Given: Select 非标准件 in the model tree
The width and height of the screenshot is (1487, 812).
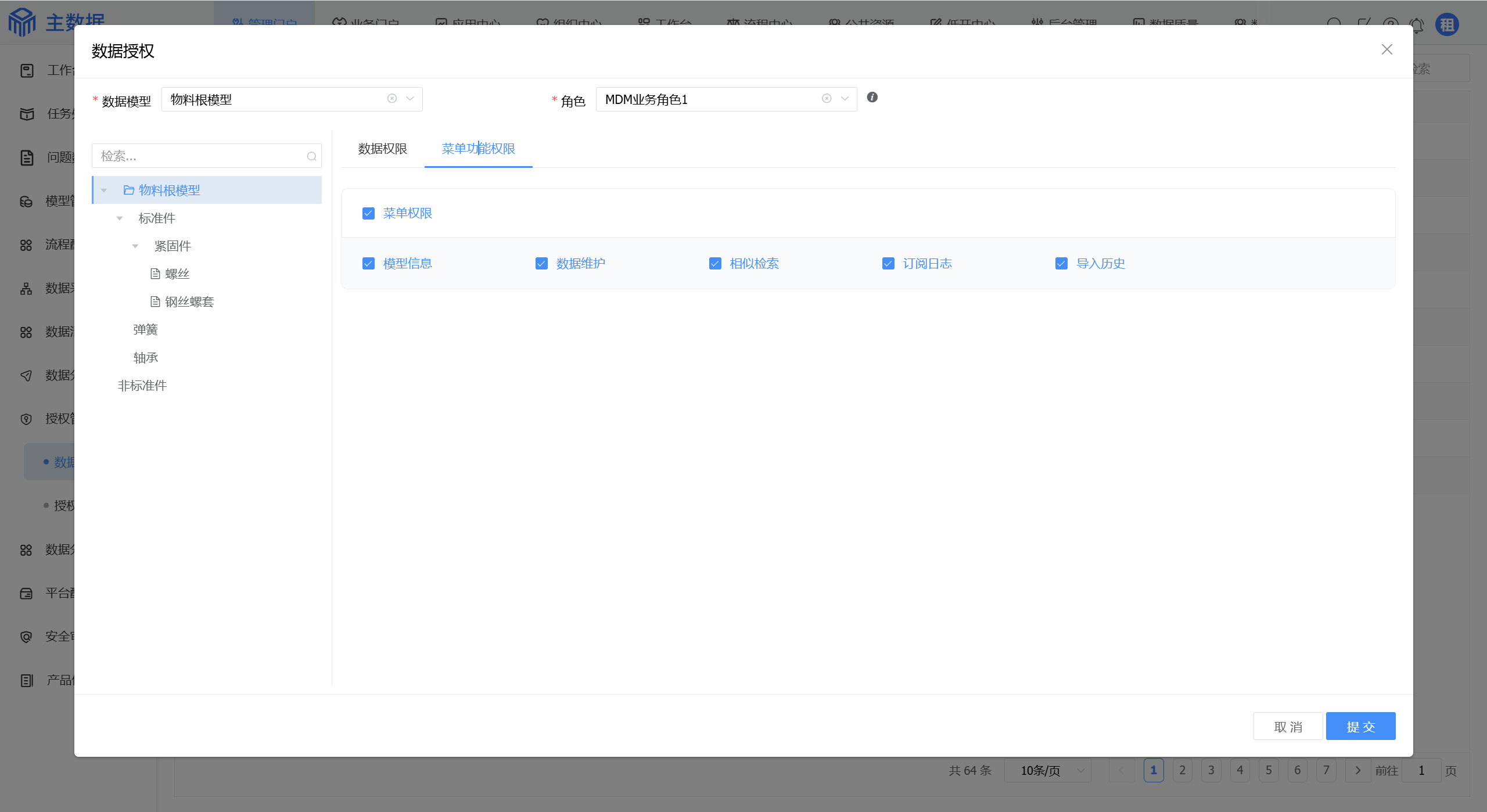Looking at the screenshot, I should [142, 386].
